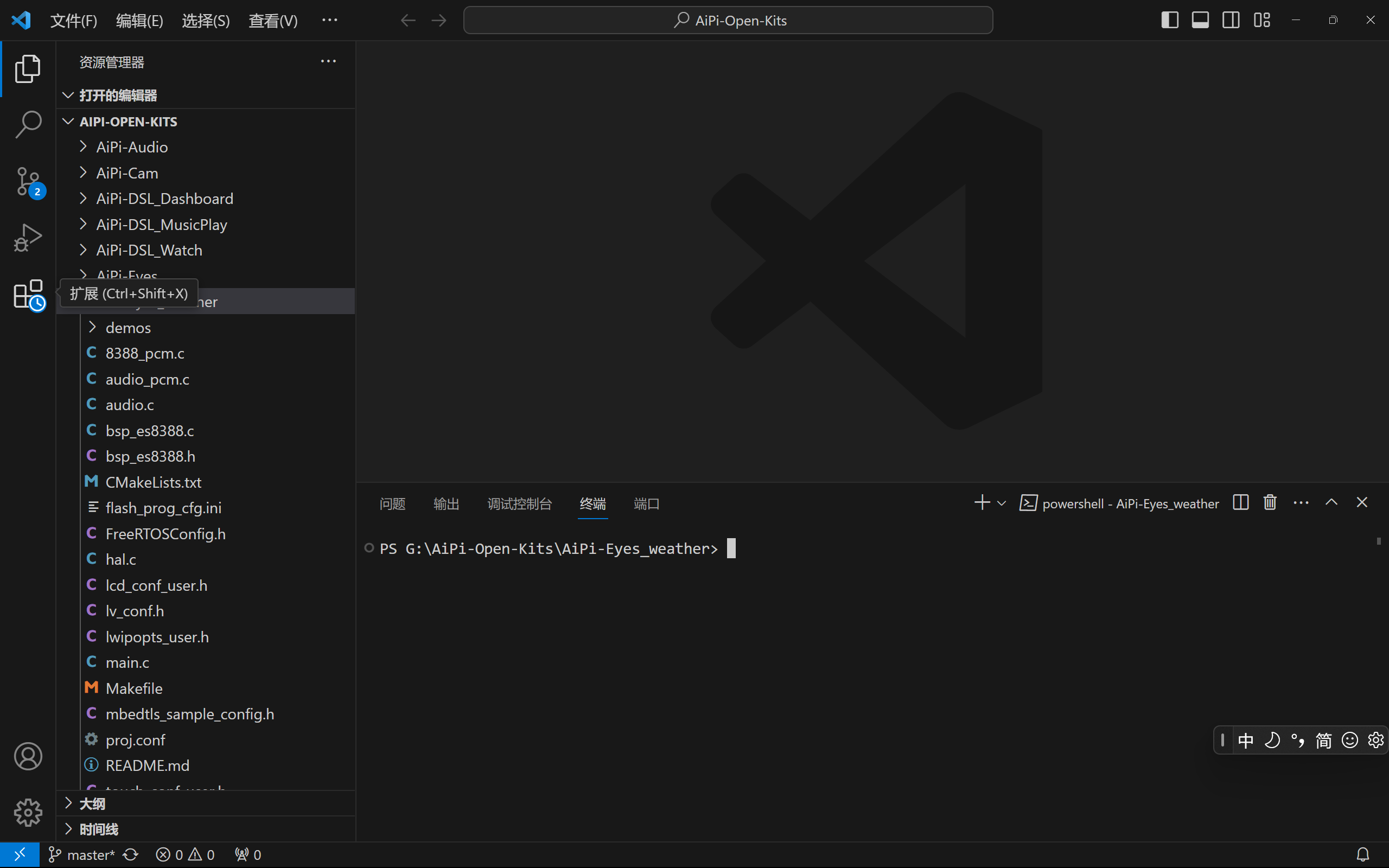
Task: Open Customize Layout button in title bar
Action: click(1261, 20)
